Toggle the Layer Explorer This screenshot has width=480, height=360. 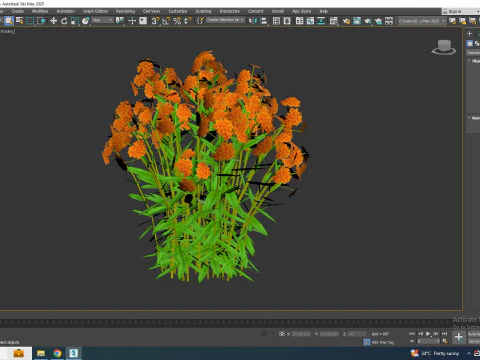287,21
